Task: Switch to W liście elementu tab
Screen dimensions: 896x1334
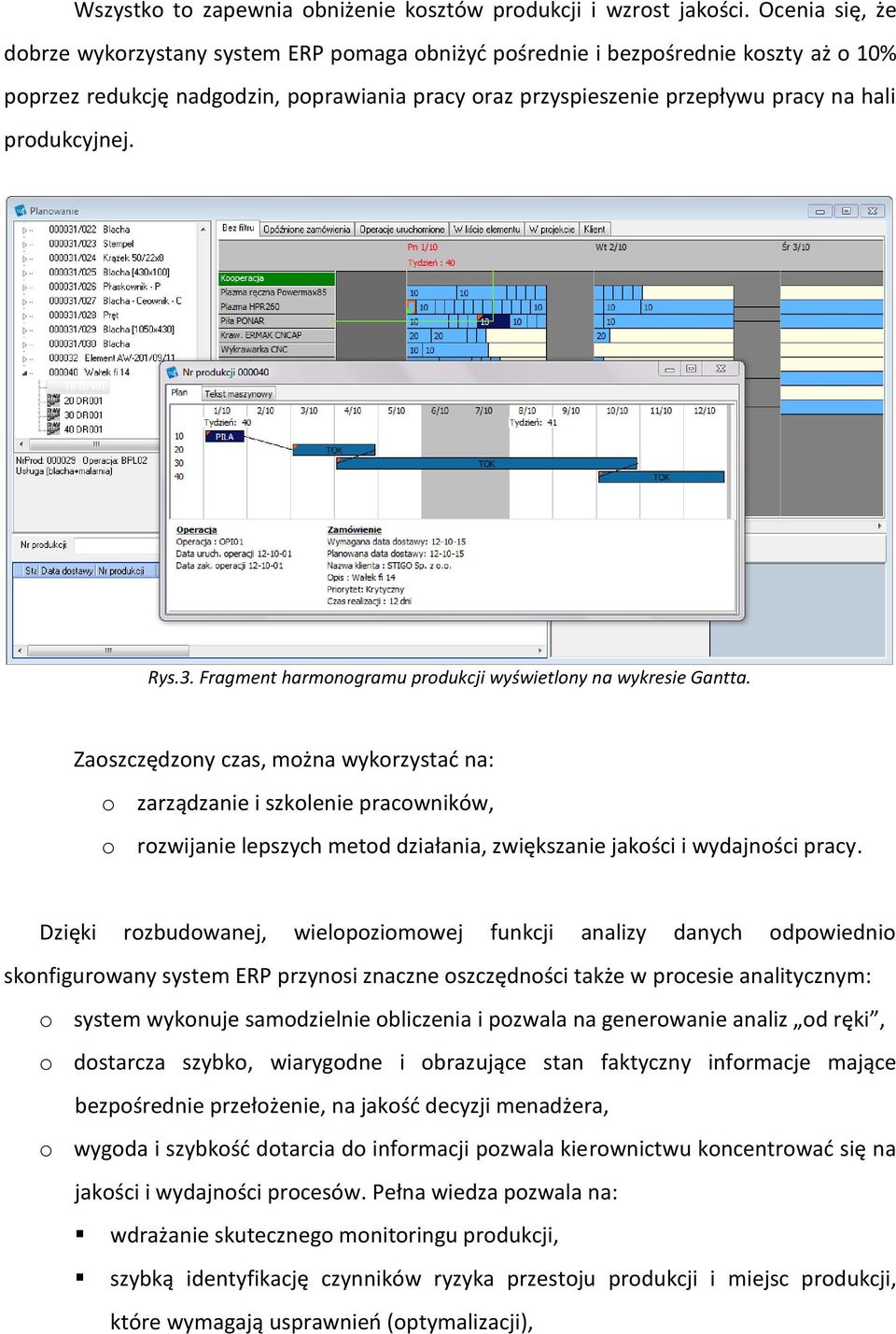Action: tap(487, 229)
